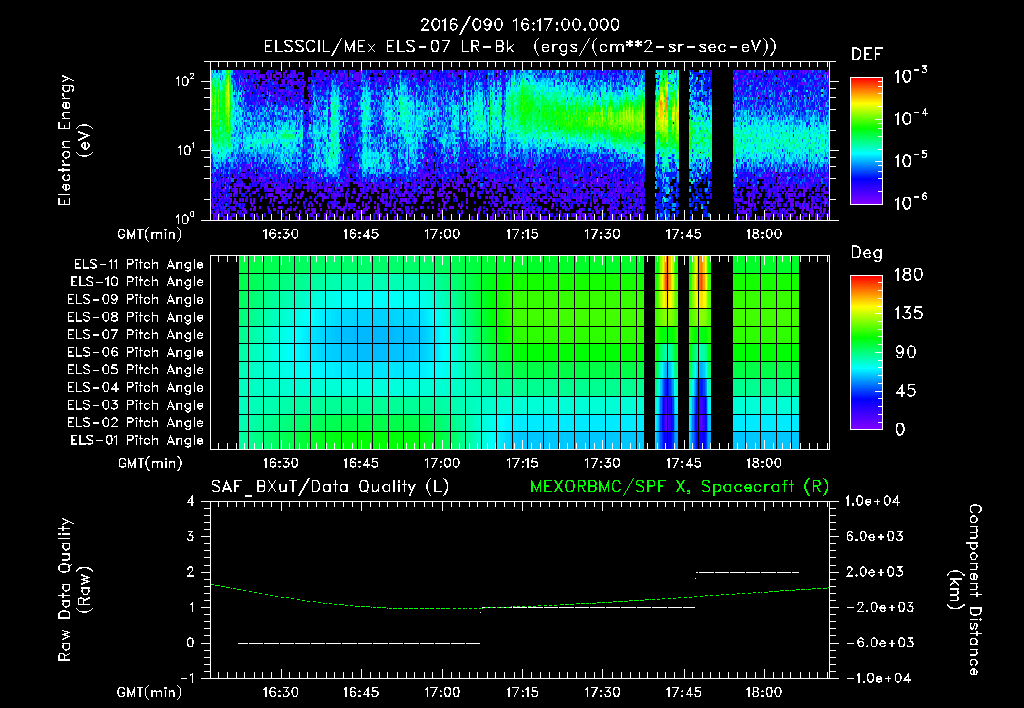Viewport: 1024px width, 708px height.
Task: Click the Component Distance (km) axis label
Action: tap(965, 590)
